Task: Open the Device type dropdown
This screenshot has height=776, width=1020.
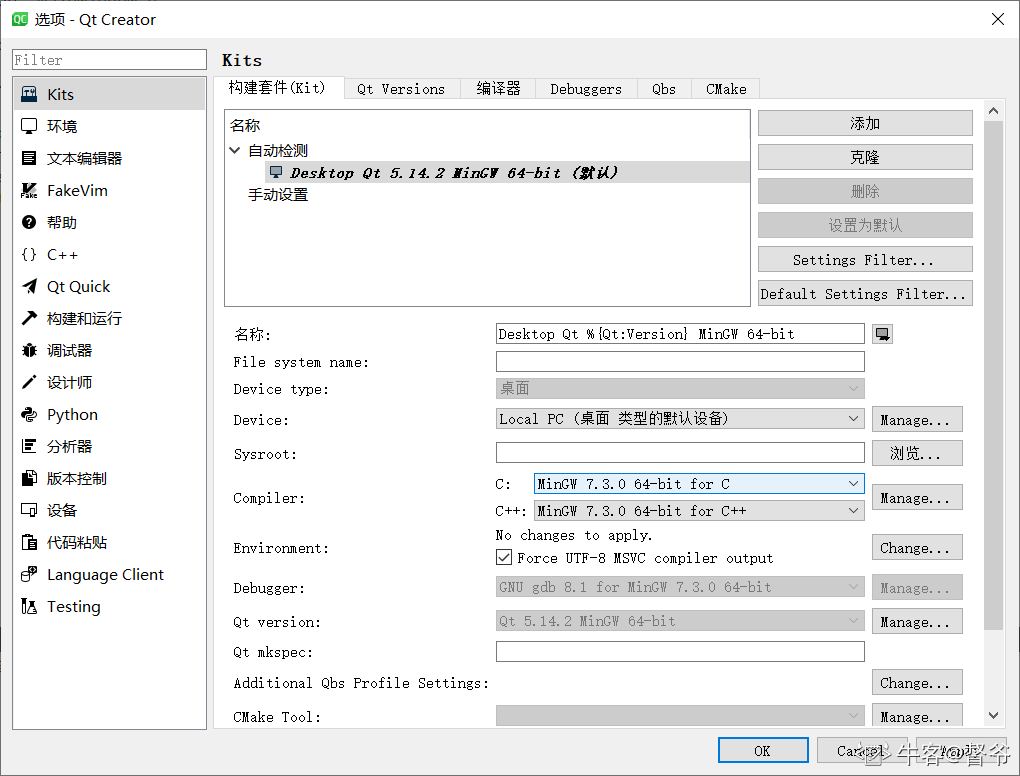Action: 680,388
